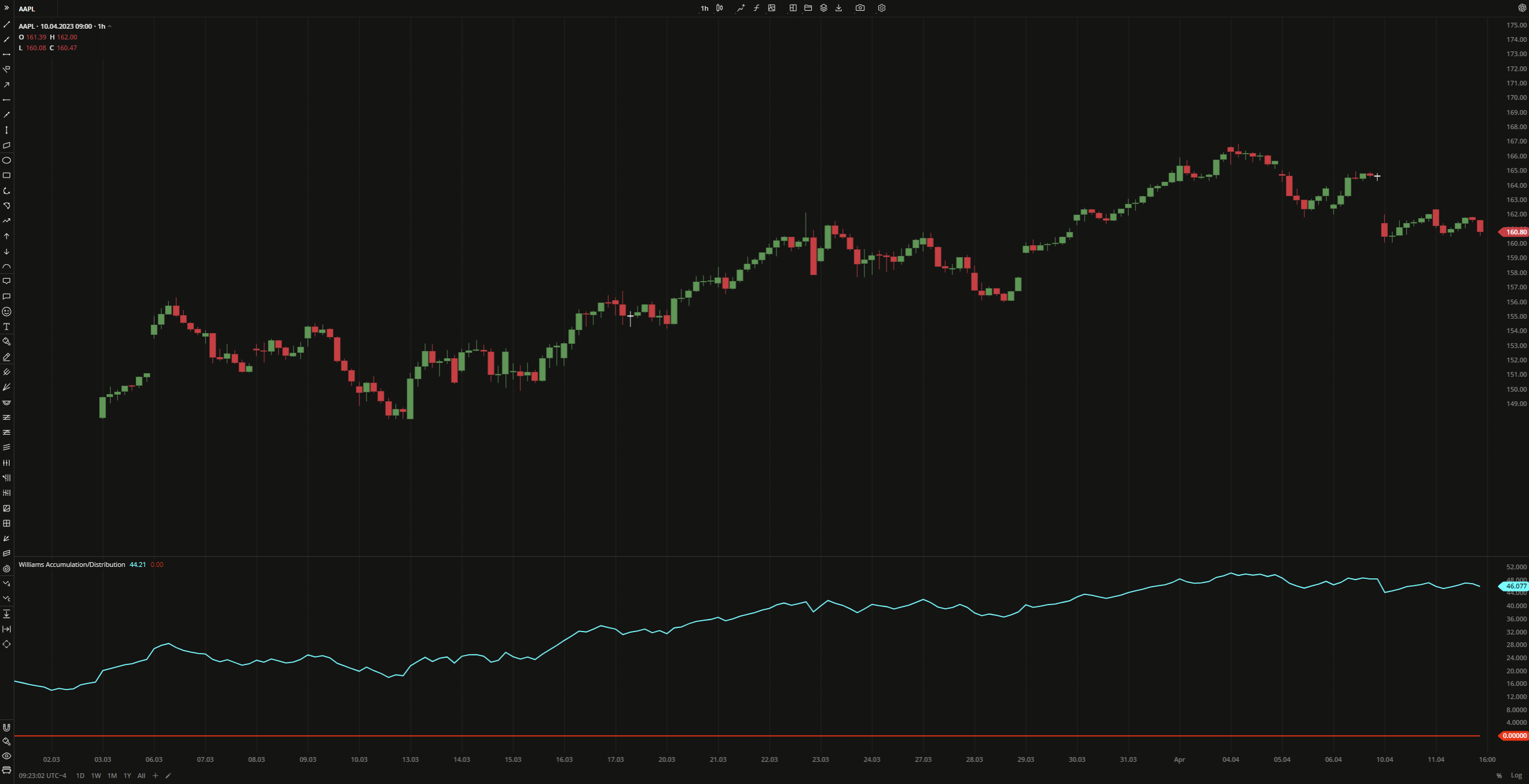Click the red 0.00000 level label
This screenshot has height=784, width=1529.
(1514, 736)
